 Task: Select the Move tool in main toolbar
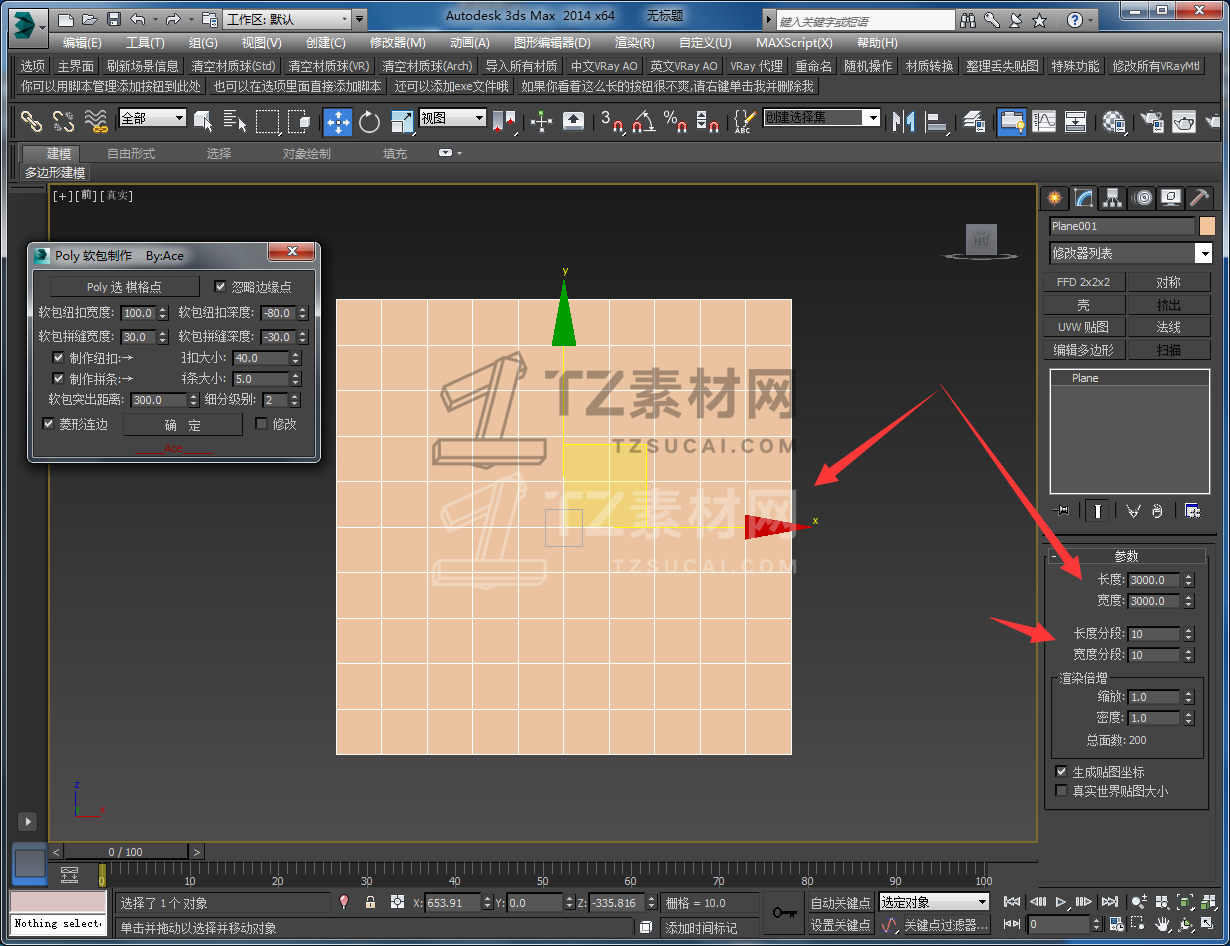click(337, 122)
